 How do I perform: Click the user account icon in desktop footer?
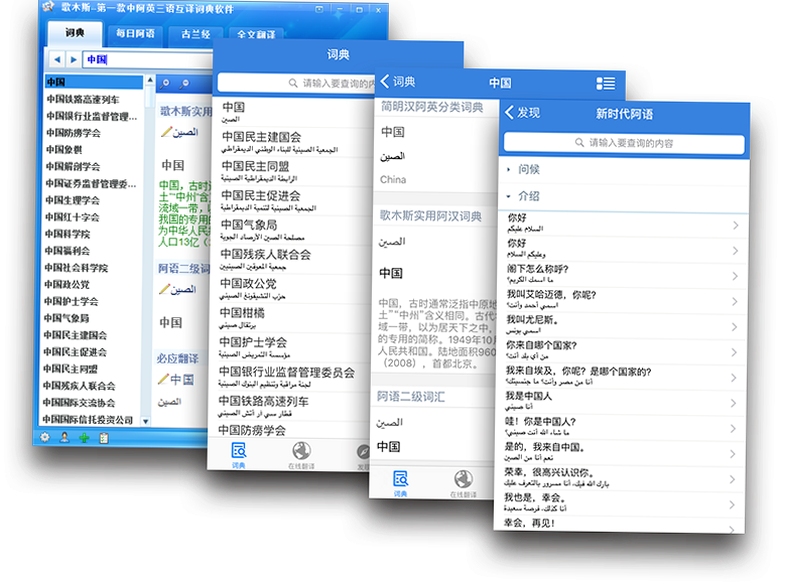click(x=65, y=437)
